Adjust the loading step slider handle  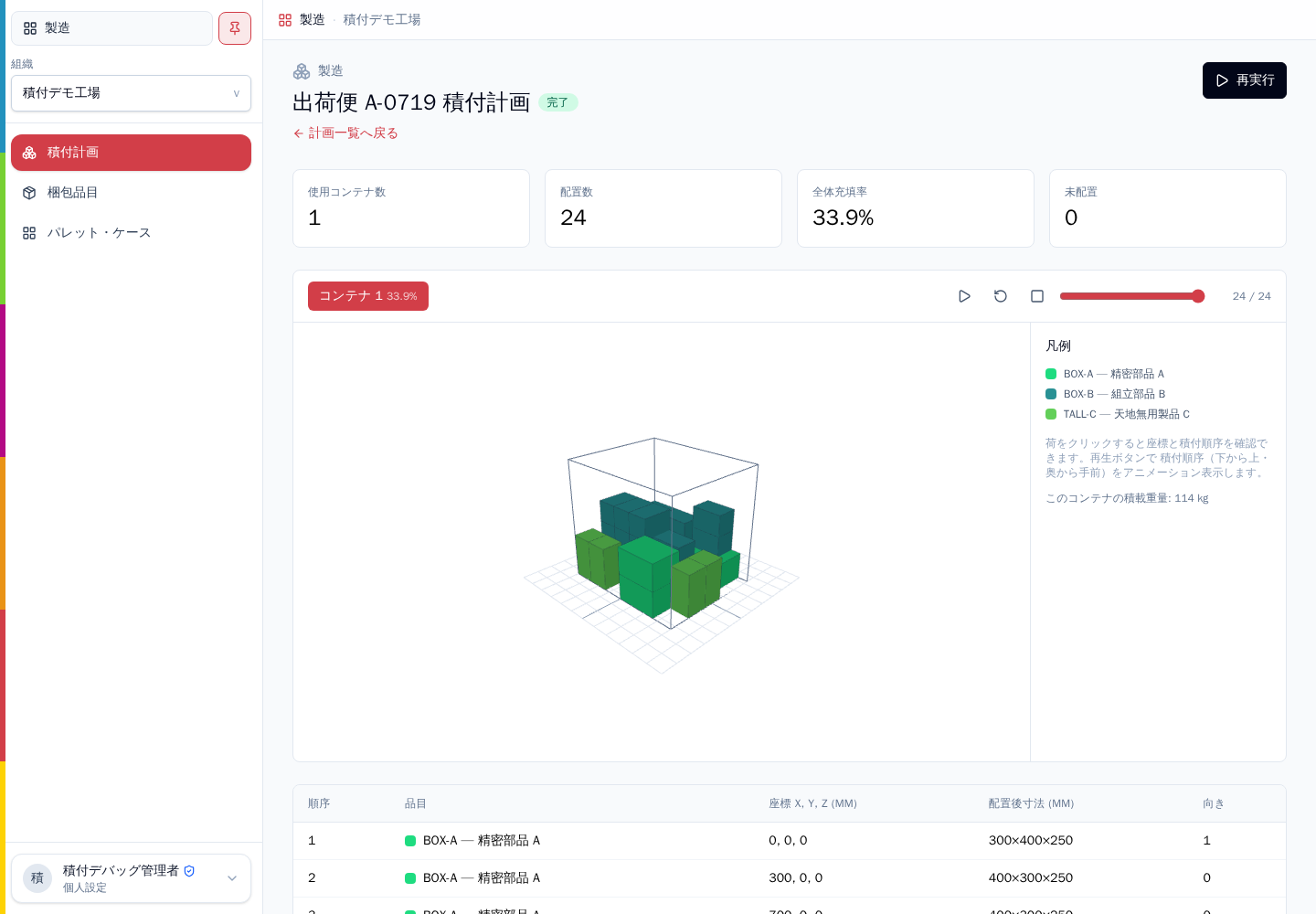1198,296
